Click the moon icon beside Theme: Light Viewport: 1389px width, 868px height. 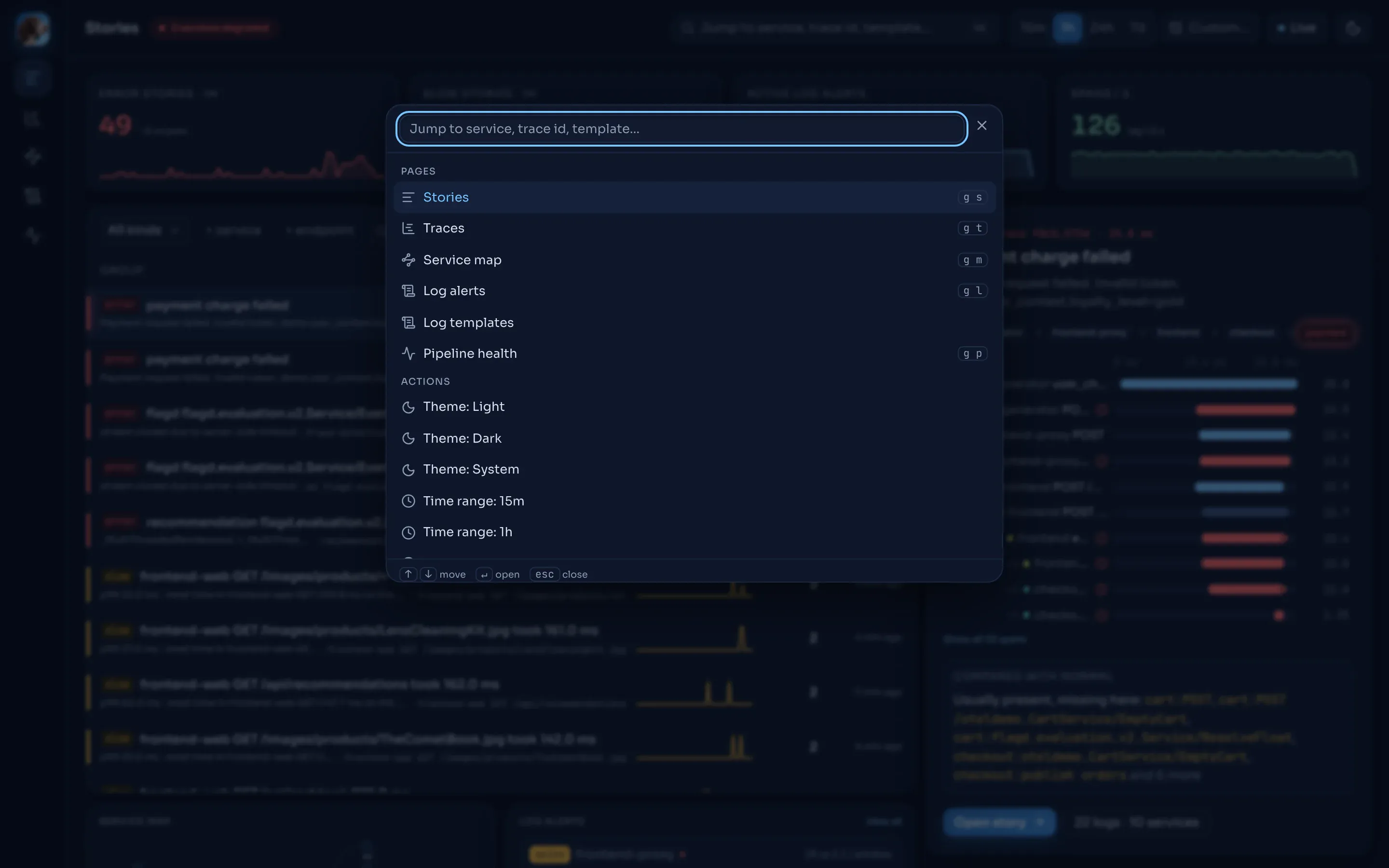click(x=408, y=407)
